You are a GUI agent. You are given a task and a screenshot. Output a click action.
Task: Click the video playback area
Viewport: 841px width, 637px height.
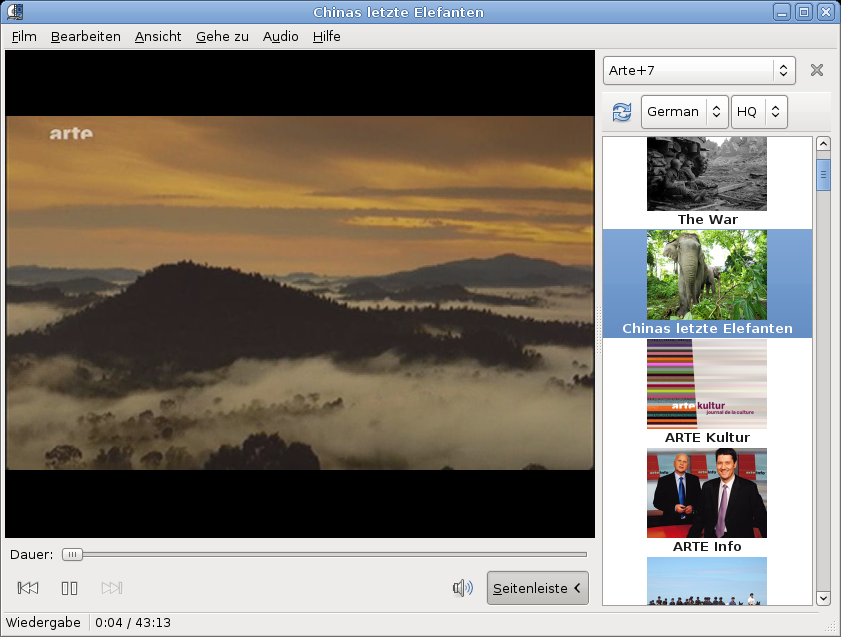click(300, 294)
